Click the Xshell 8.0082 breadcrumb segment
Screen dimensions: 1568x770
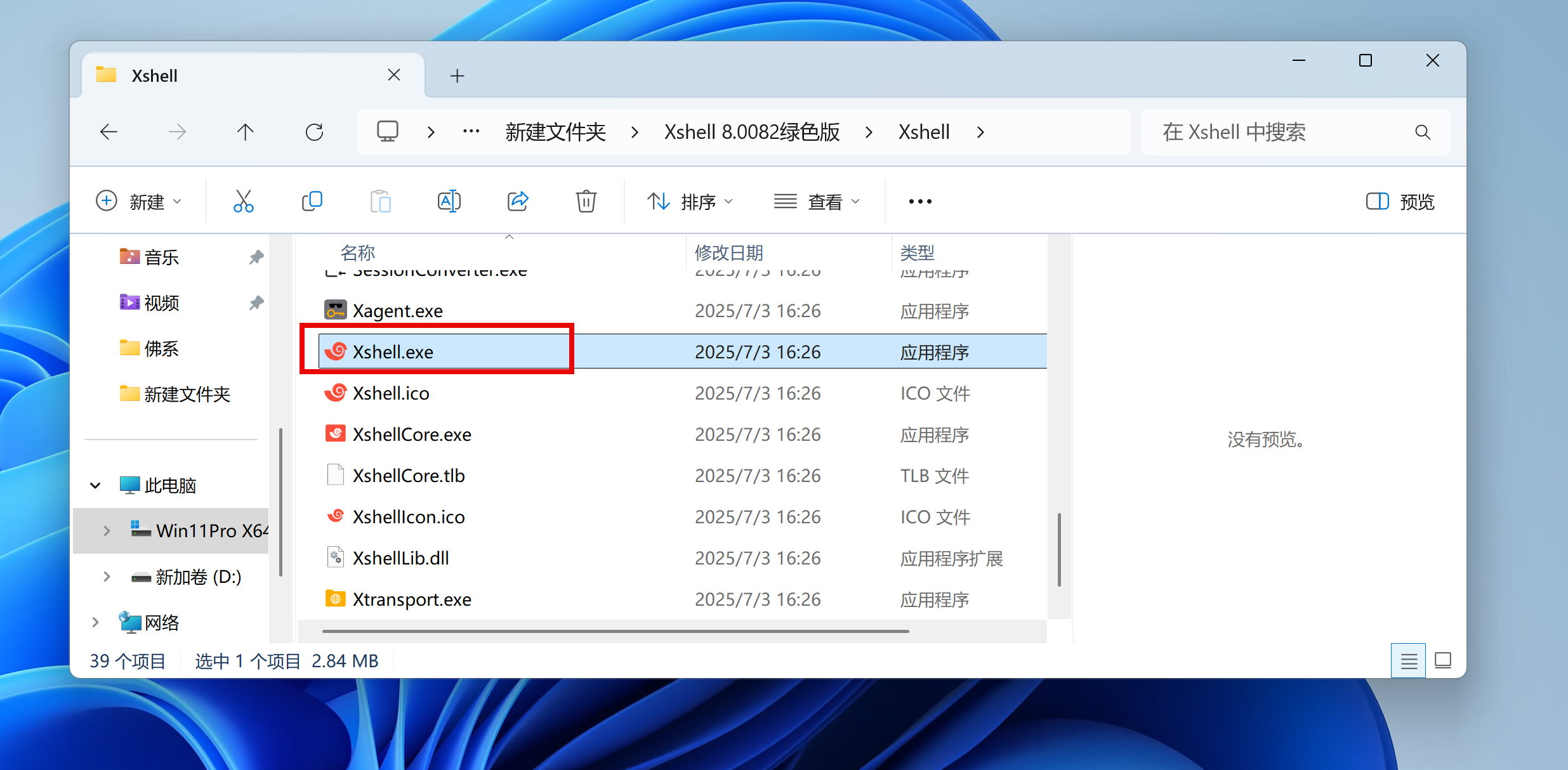point(752,132)
